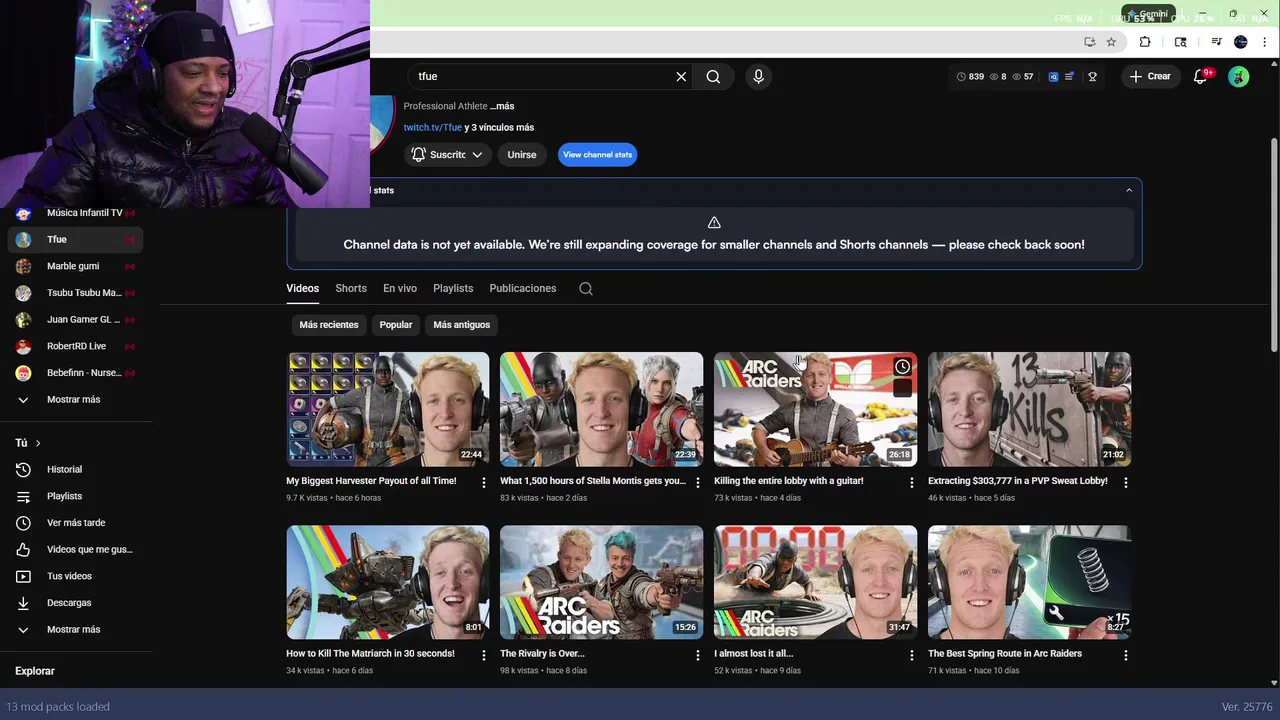Click the Chrome tab search icon

(x=1180, y=42)
